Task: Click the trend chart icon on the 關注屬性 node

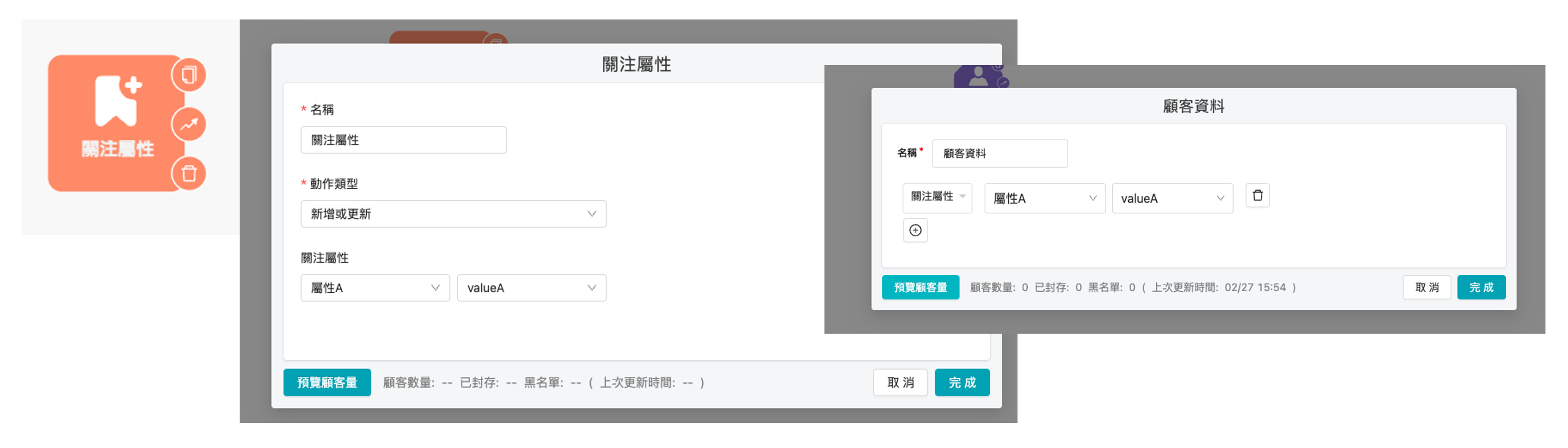Action: [x=189, y=125]
